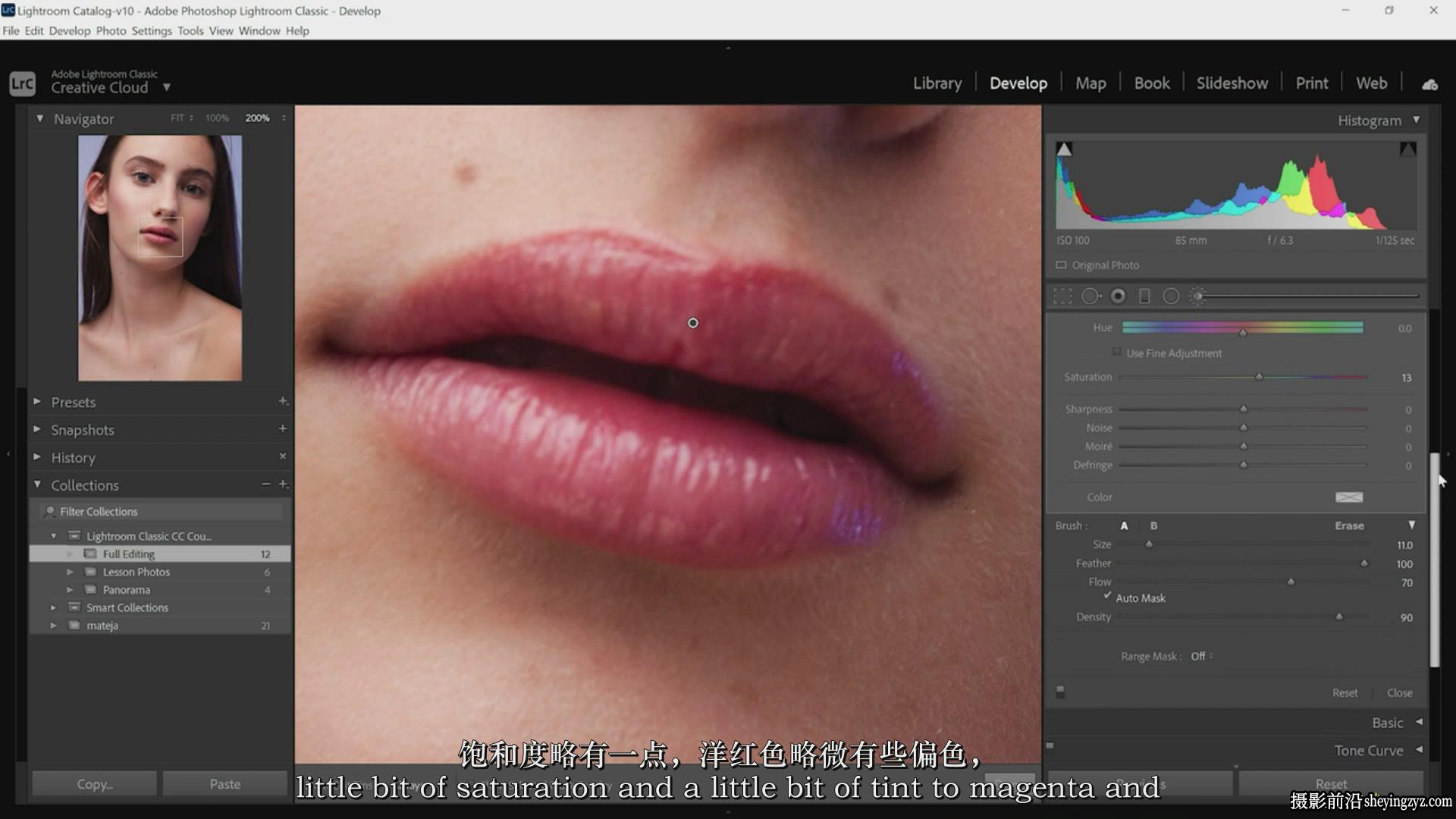Check Use Fine Adjustment
The height and width of the screenshot is (819, 1456).
(1116, 352)
